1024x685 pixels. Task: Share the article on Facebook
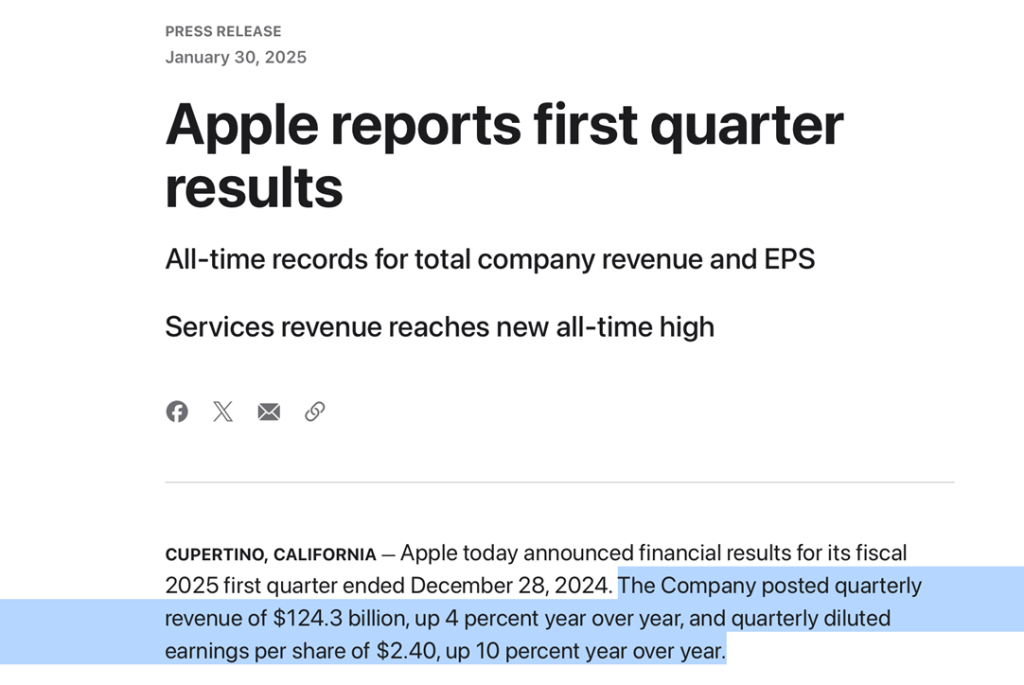point(177,411)
